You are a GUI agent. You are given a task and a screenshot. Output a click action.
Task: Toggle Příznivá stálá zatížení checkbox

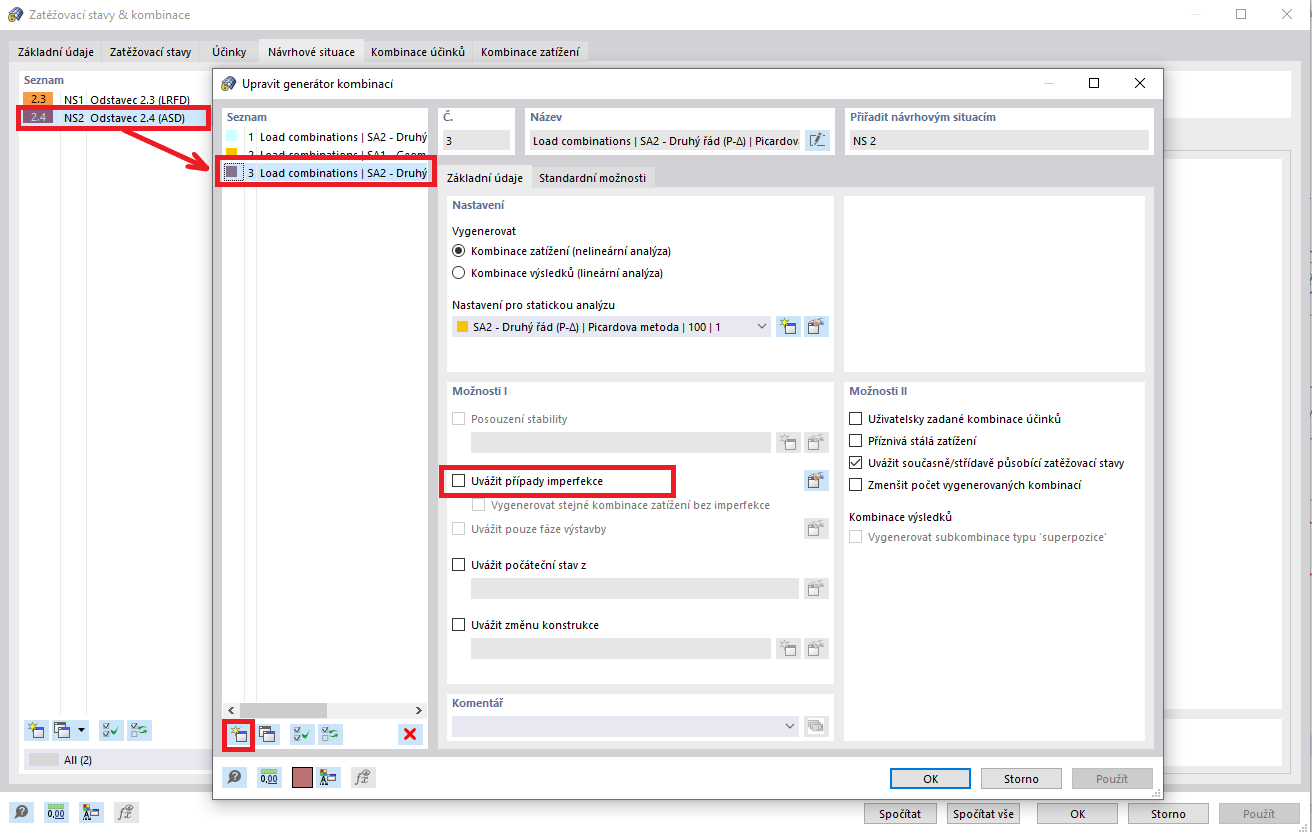[x=855, y=441]
